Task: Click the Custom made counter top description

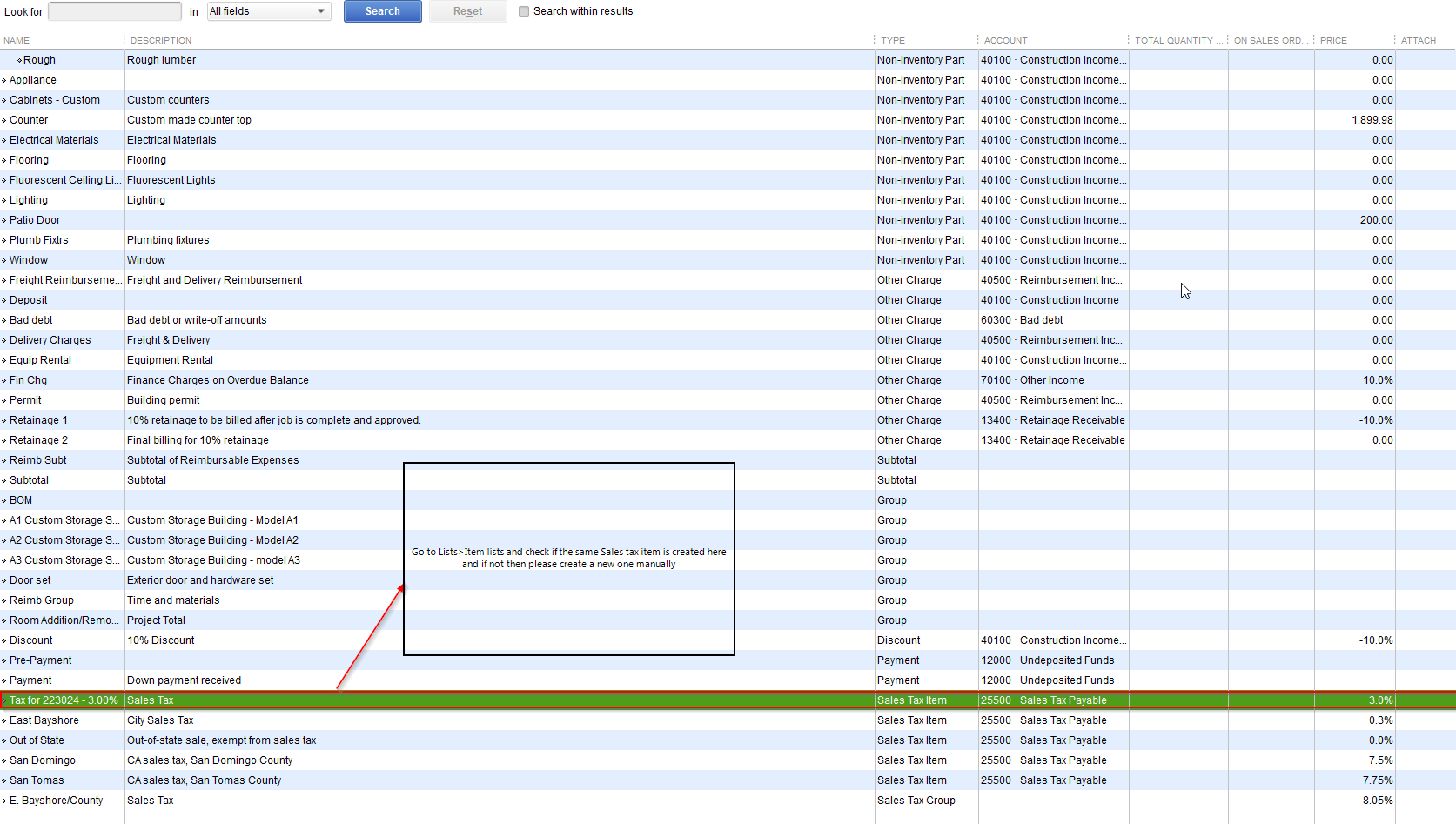Action: [x=189, y=120]
